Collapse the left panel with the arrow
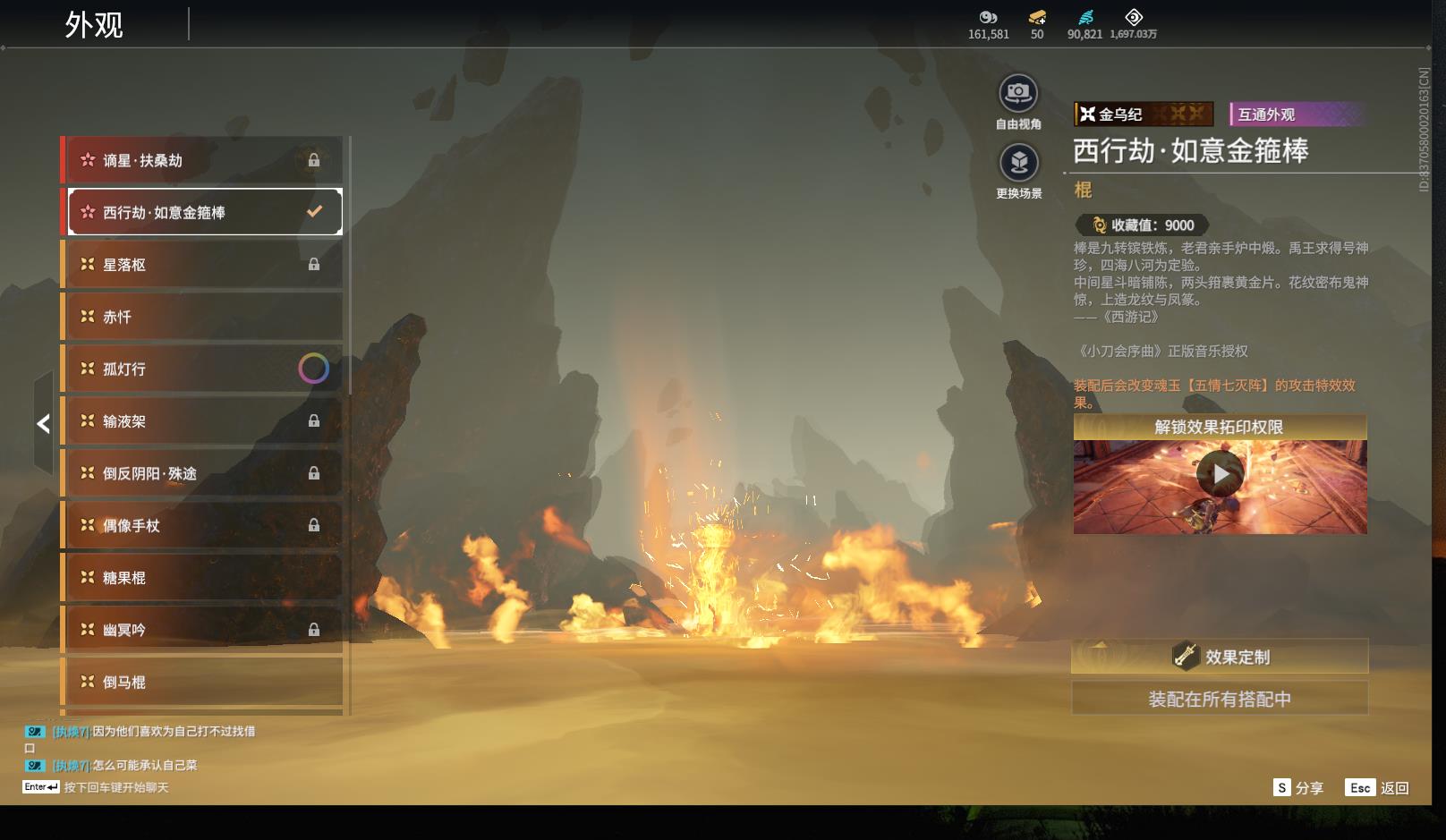Screen dimensions: 1446x840 43,424
